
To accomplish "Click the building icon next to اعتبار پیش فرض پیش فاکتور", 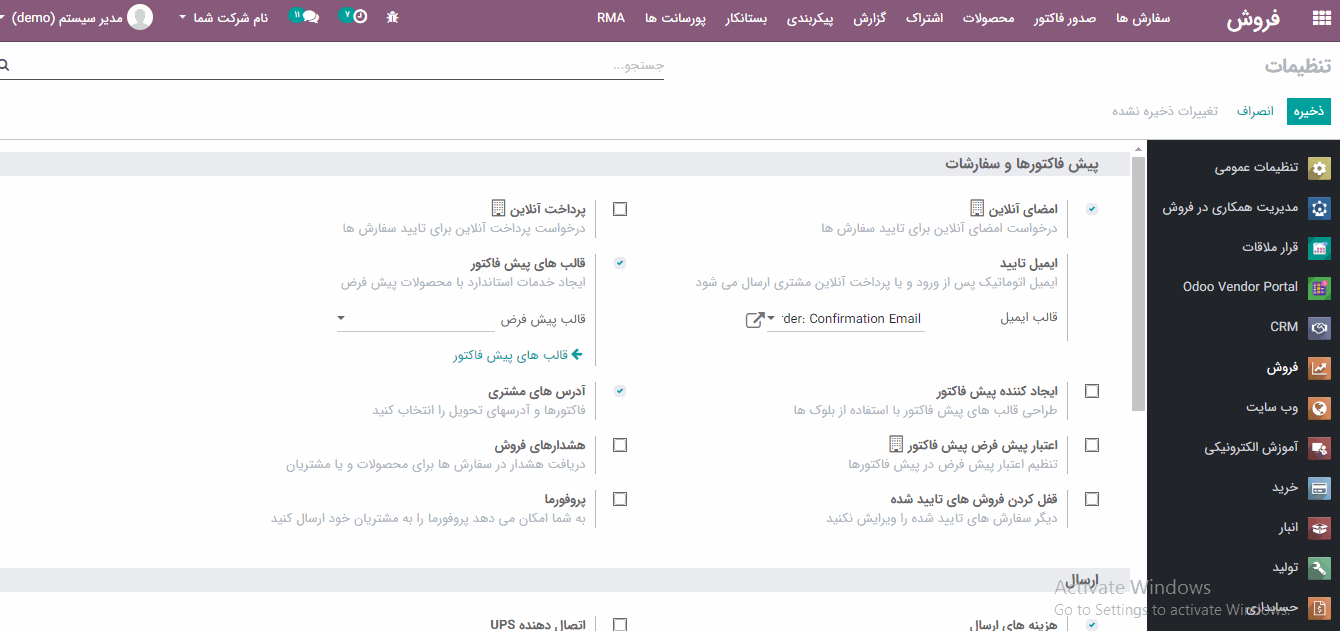I will tap(896, 444).
